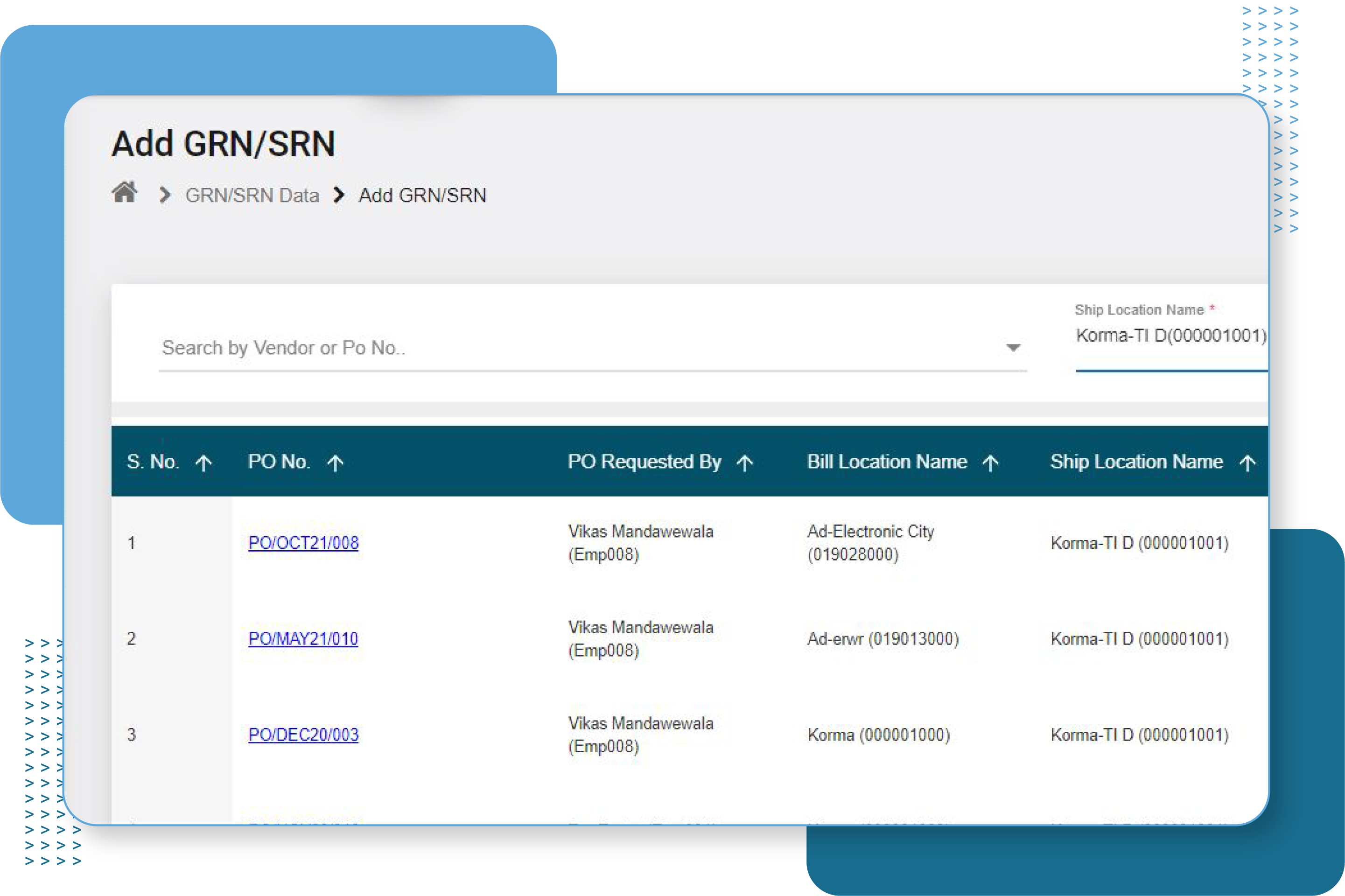1345x896 pixels.
Task: Sort by PO No. arrow icon
Action: tap(336, 463)
